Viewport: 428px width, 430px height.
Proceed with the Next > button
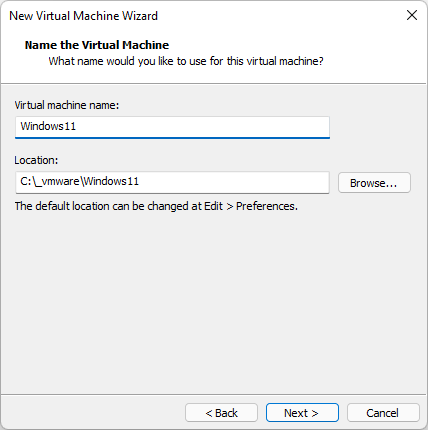pyautogui.click(x=302, y=413)
